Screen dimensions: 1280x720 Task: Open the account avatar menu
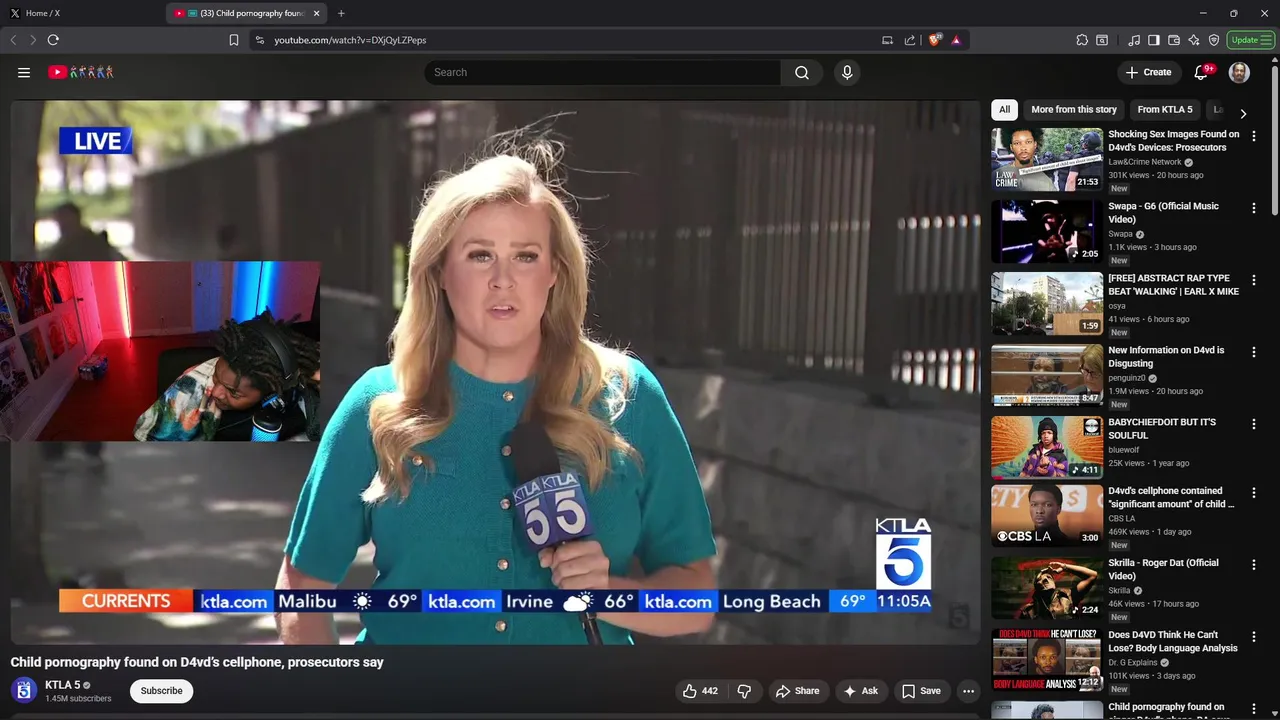[x=1239, y=72]
